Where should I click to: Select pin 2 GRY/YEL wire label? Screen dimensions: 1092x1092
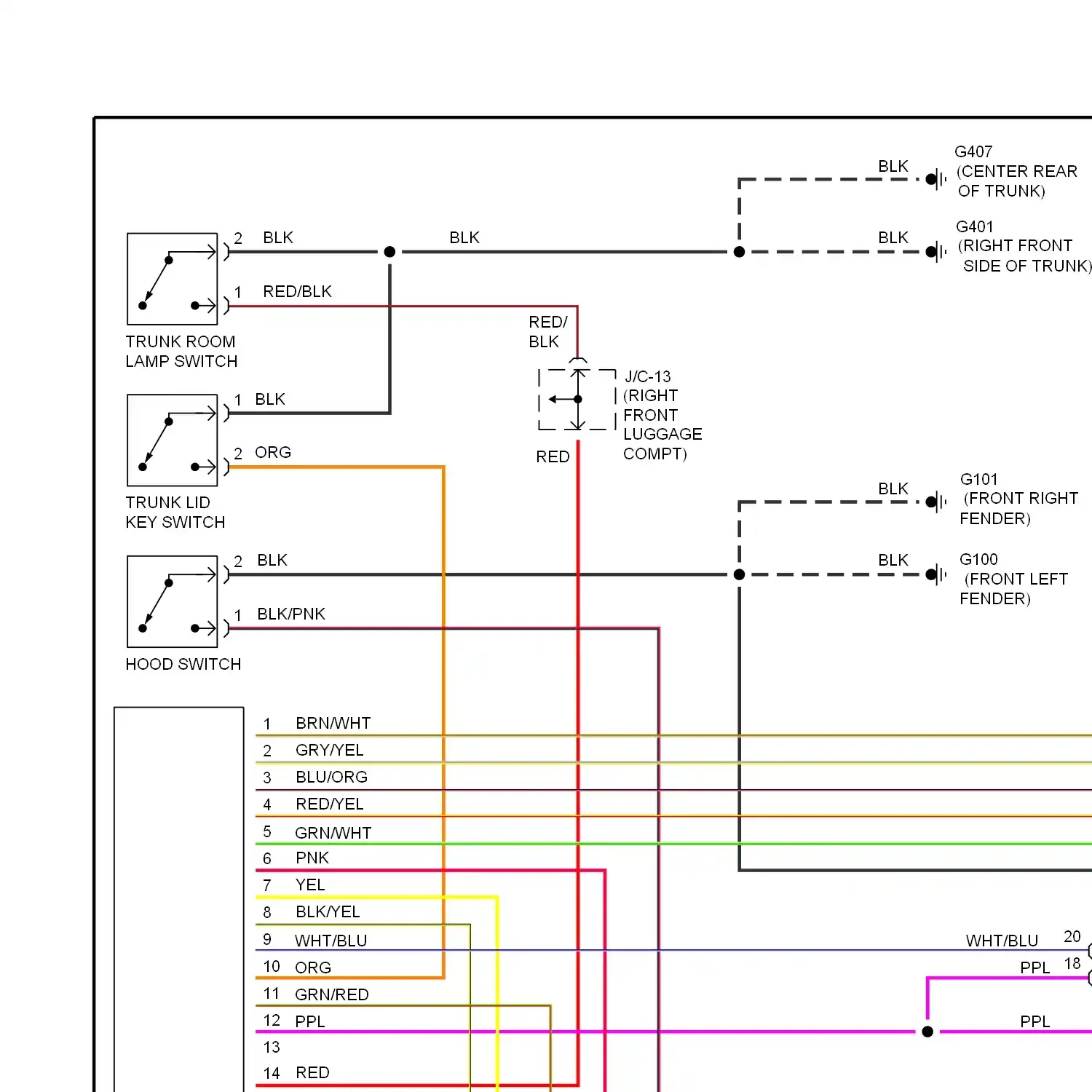[x=330, y=750]
